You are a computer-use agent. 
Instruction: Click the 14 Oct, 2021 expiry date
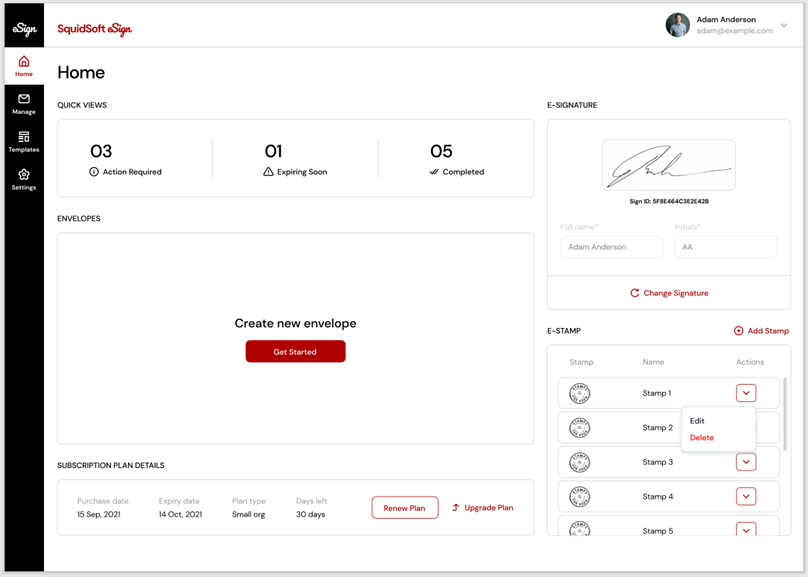click(x=180, y=514)
